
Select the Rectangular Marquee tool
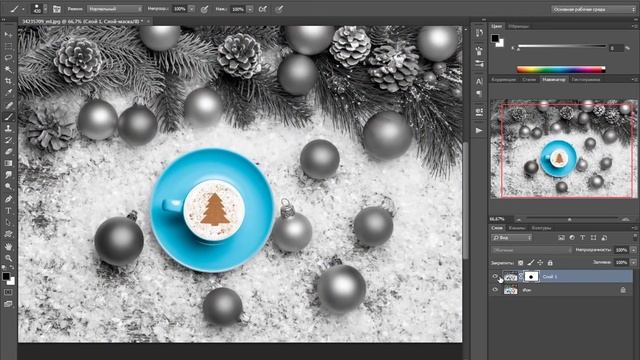[x=8, y=46]
